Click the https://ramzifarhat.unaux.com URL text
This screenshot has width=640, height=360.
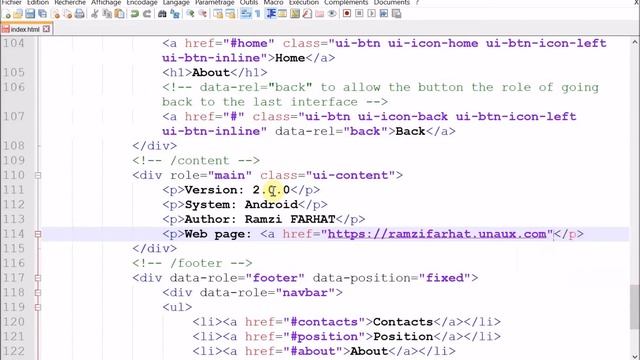click(437, 234)
